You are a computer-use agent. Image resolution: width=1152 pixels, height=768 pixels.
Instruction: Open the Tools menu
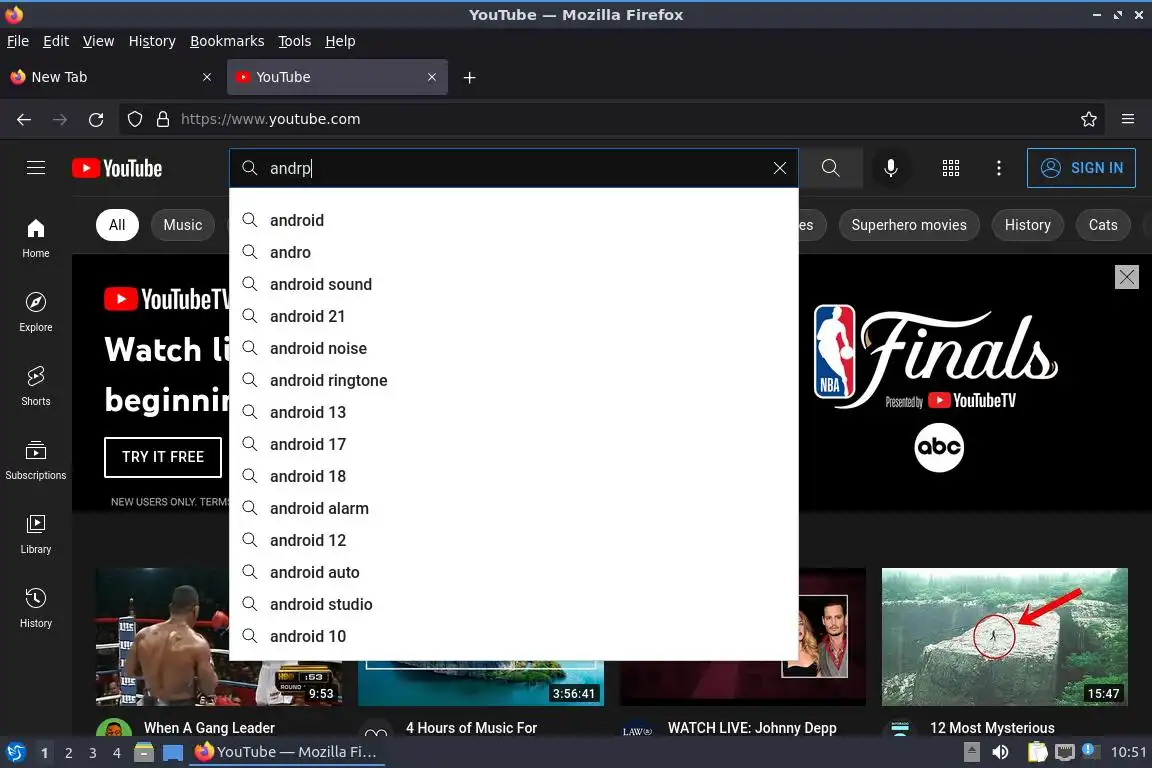(x=295, y=41)
